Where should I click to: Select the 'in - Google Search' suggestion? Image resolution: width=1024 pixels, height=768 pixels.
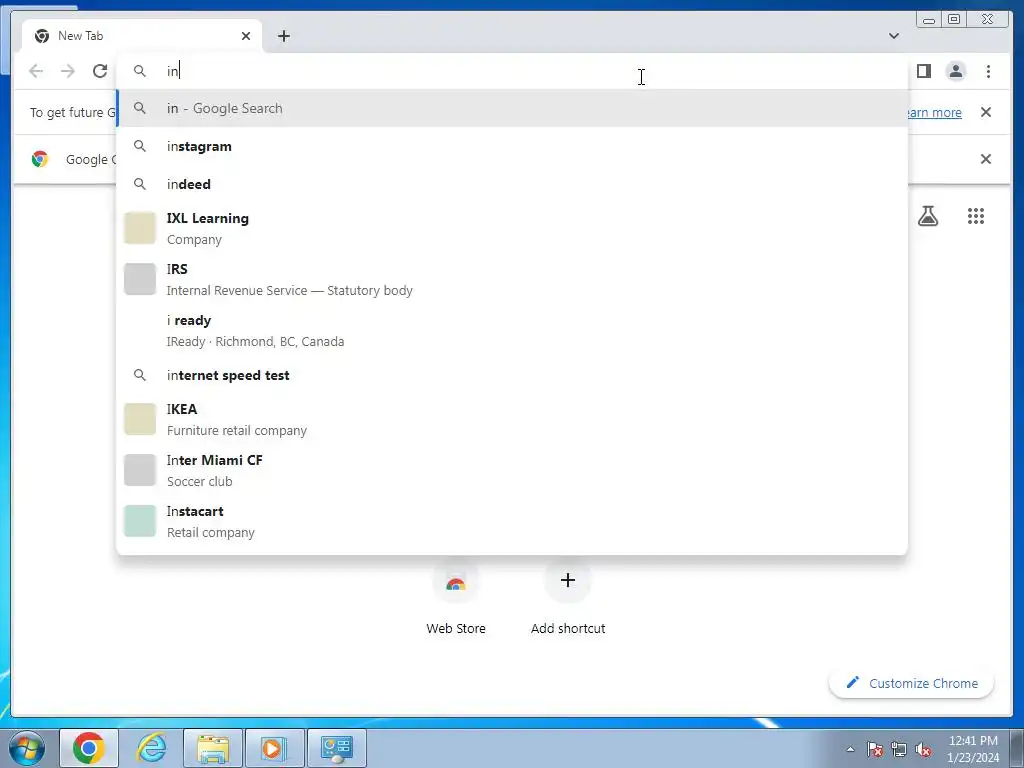point(512,108)
